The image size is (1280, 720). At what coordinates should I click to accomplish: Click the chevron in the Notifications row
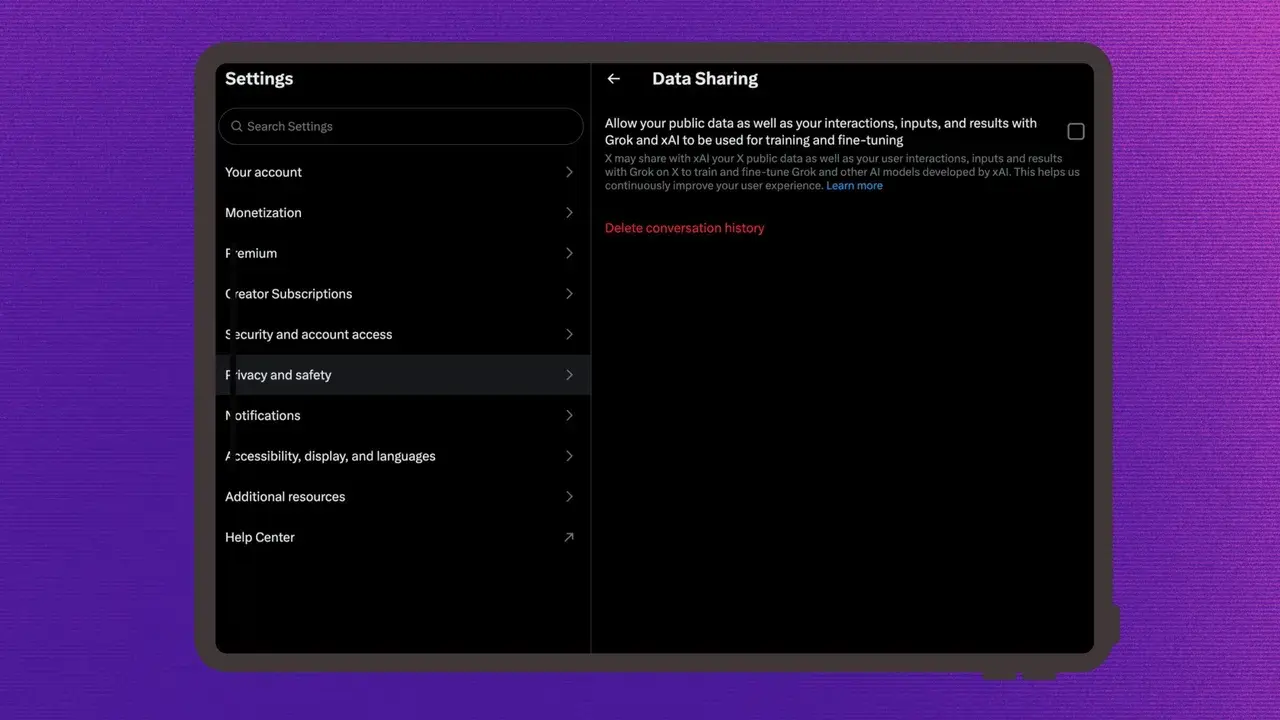569,415
